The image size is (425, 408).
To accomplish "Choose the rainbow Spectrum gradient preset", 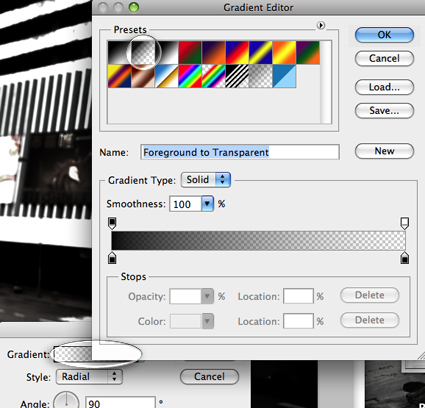I will (x=190, y=76).
